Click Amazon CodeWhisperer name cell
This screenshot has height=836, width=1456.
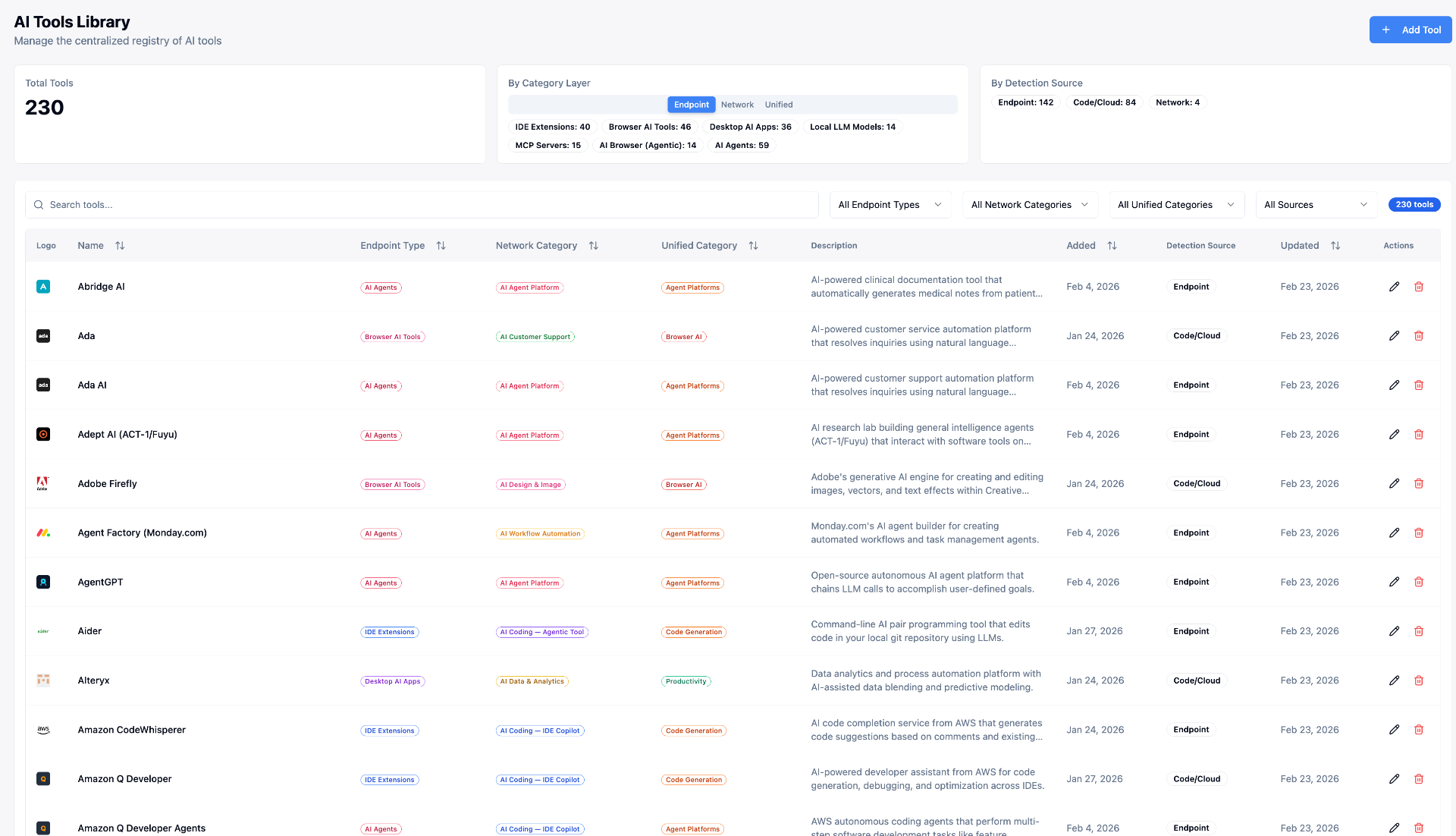[x=131, y=730]
